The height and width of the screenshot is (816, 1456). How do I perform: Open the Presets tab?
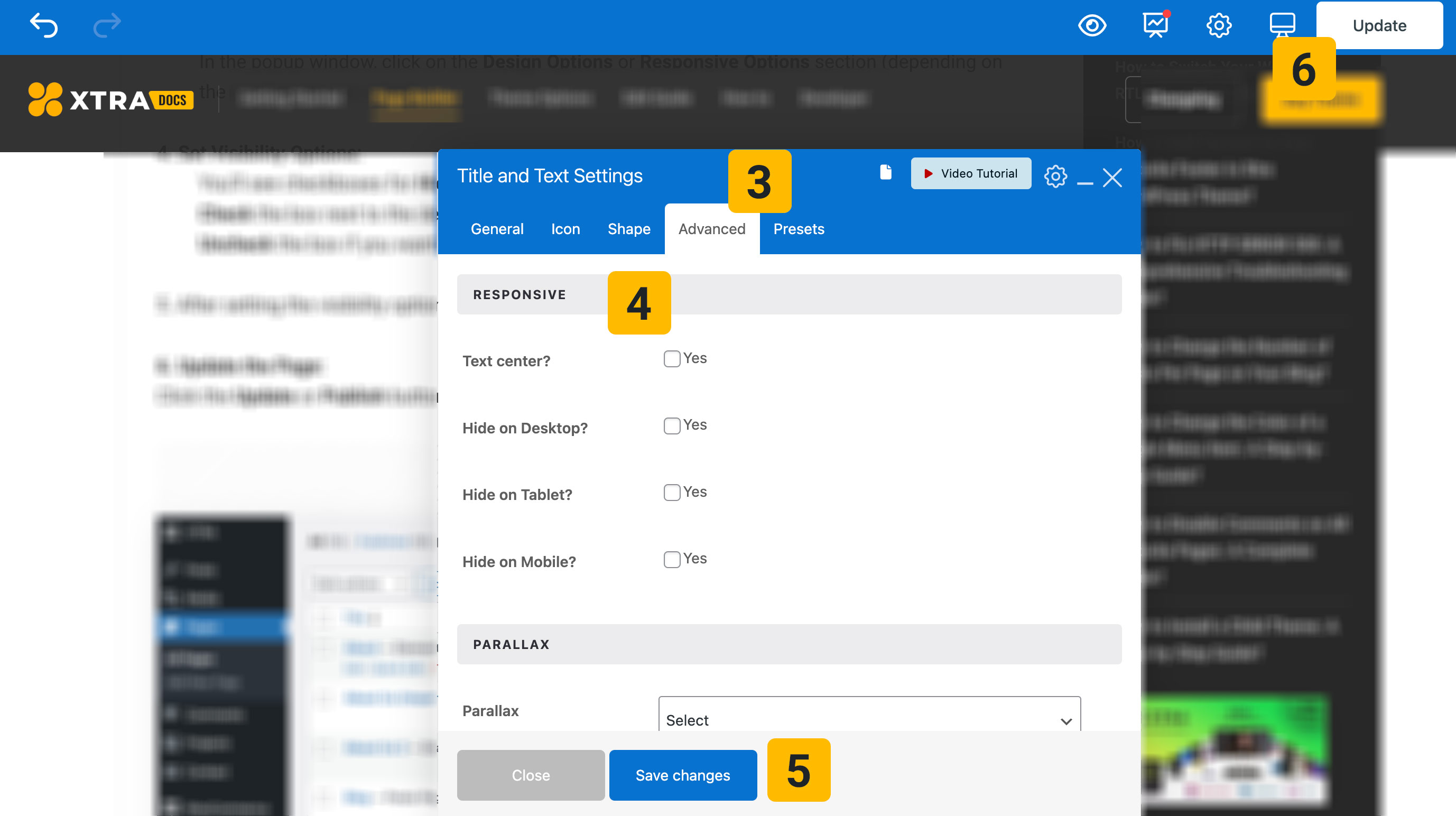point(798,229)
